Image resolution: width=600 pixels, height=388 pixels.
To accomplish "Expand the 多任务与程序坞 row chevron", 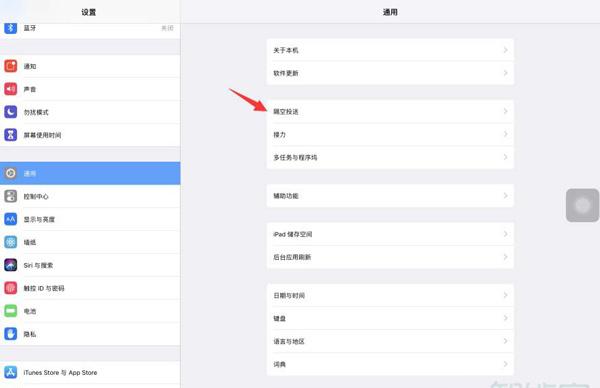I will coord(505,157).
